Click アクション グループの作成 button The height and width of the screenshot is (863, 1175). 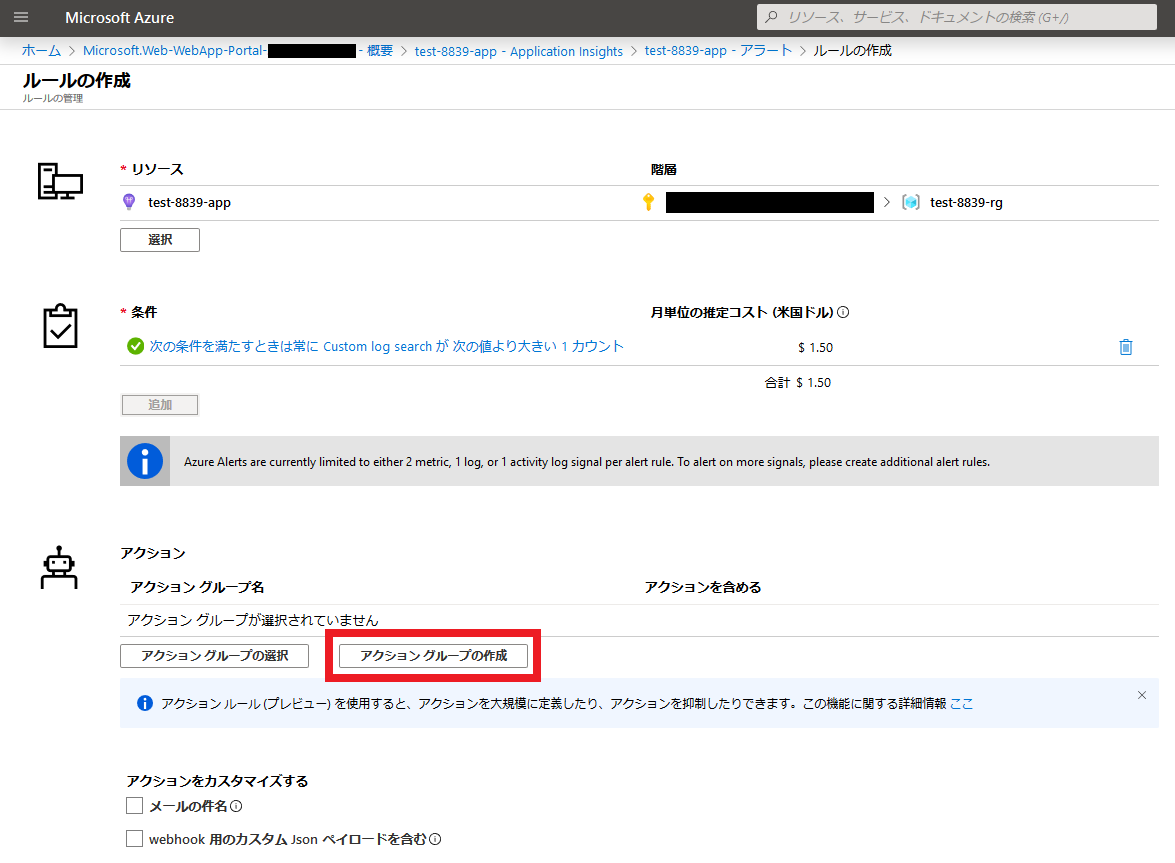pos(433,655)
